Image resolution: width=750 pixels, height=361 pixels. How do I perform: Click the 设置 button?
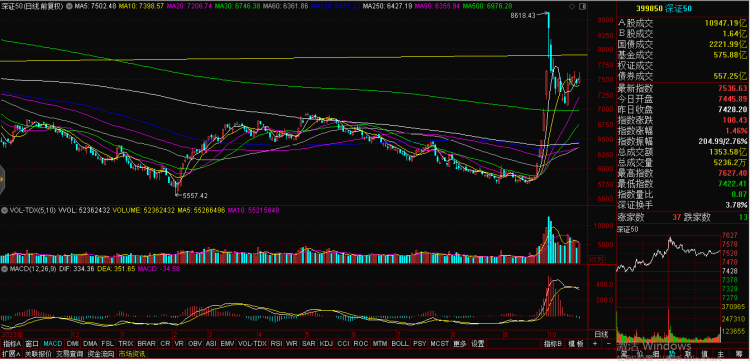pyautogui.click(x=477, y=343)
